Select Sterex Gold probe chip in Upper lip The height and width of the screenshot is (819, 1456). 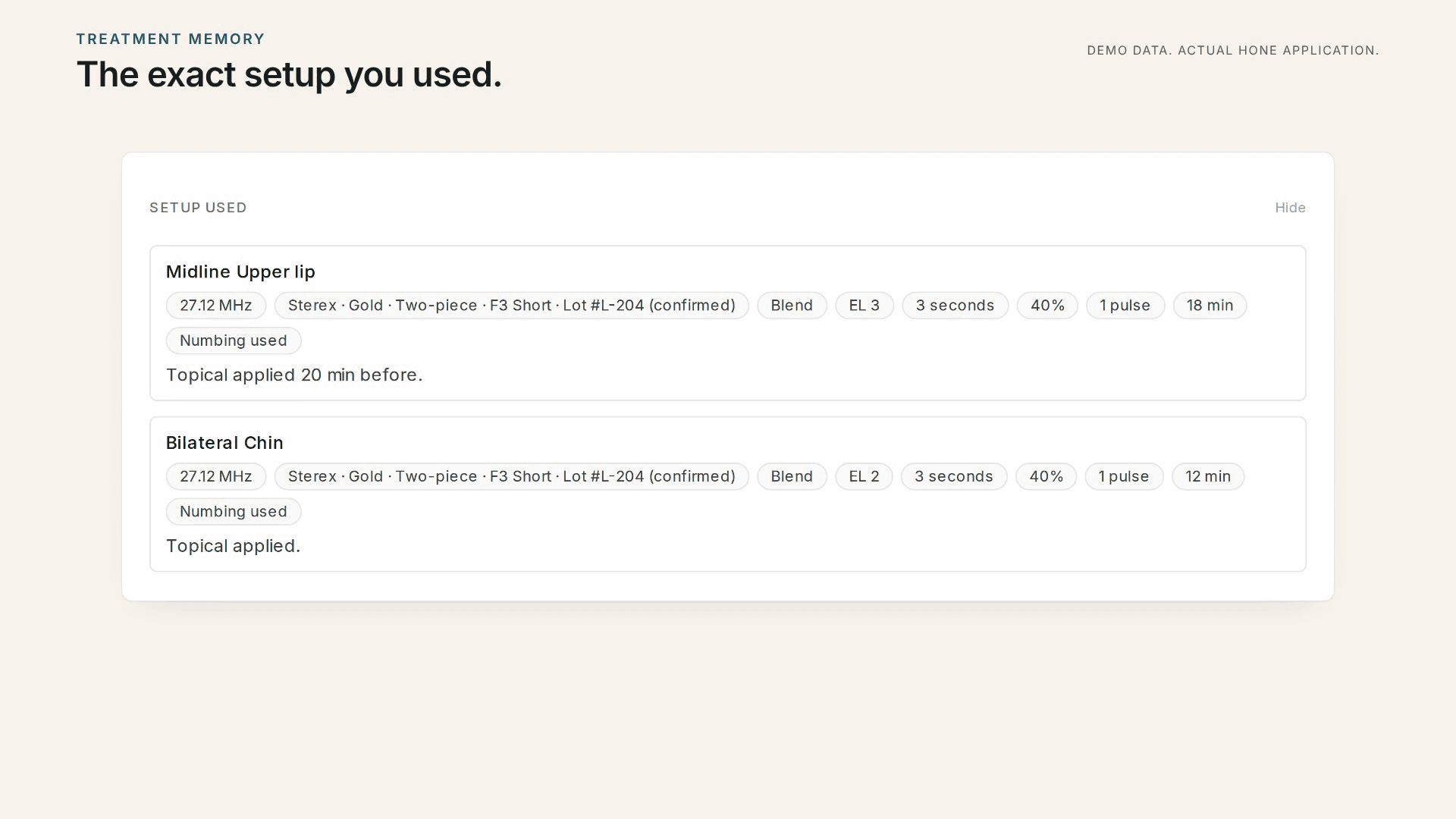tap(512, 306)
